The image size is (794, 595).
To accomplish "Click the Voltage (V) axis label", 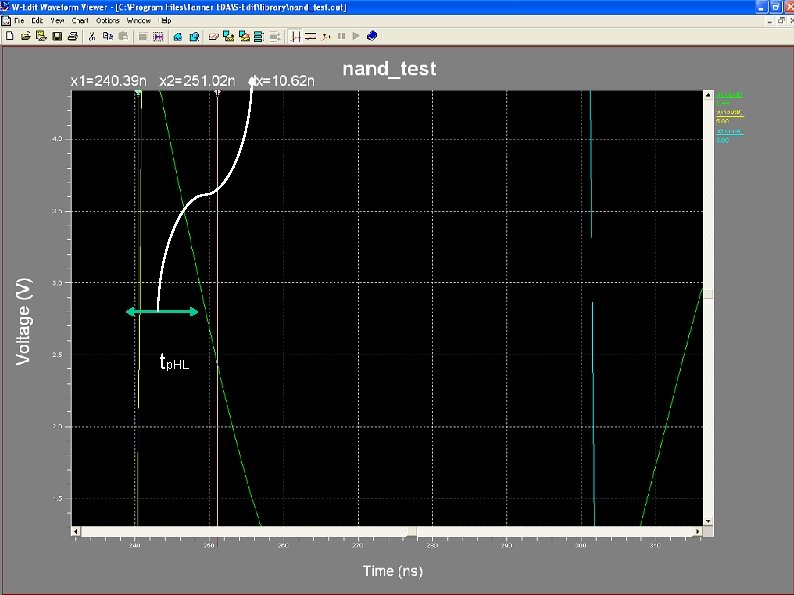I will pos(23,322).
